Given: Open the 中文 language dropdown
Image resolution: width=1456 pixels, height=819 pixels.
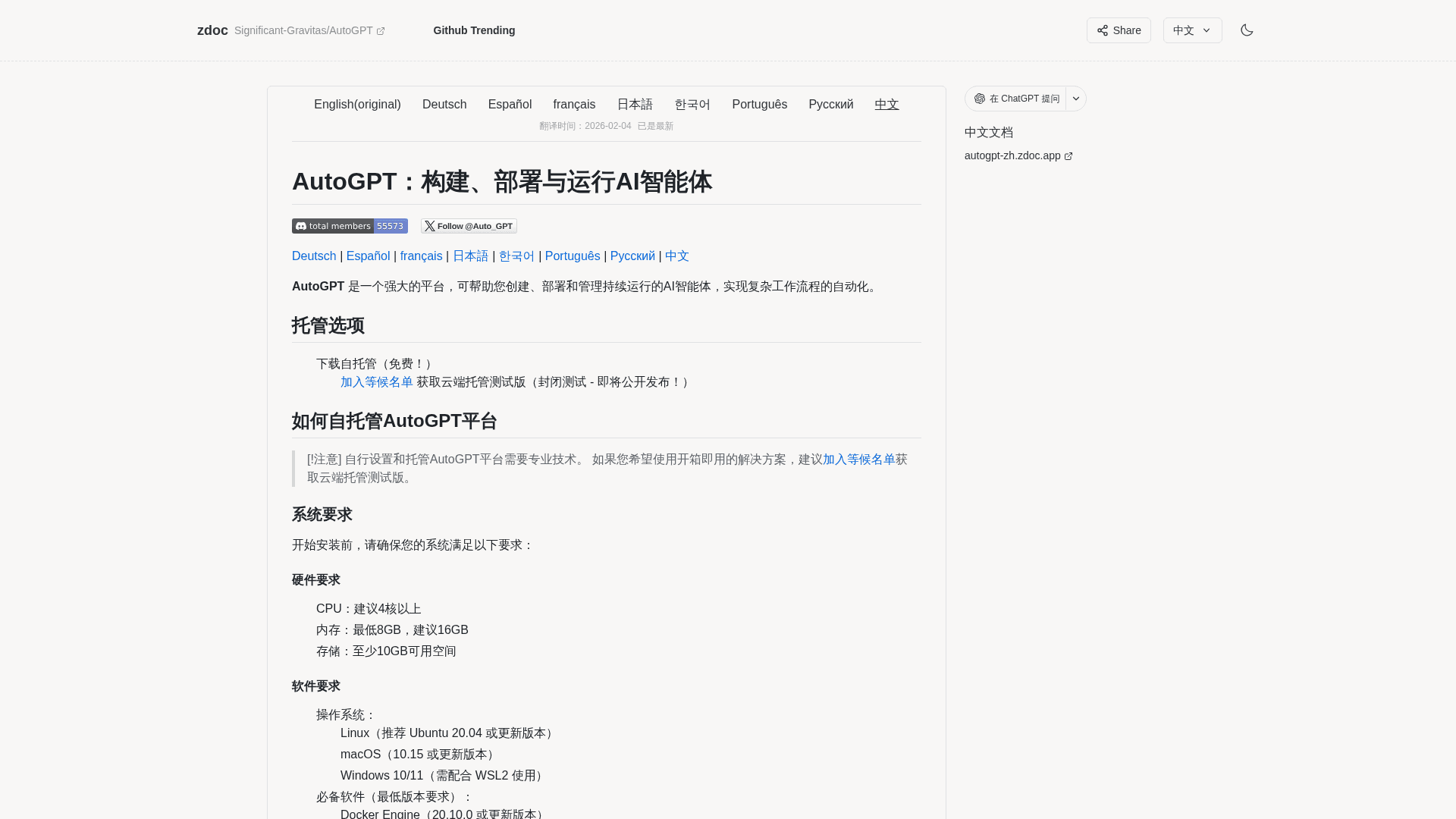Looking at the screenshot, I should (1191, 30).
